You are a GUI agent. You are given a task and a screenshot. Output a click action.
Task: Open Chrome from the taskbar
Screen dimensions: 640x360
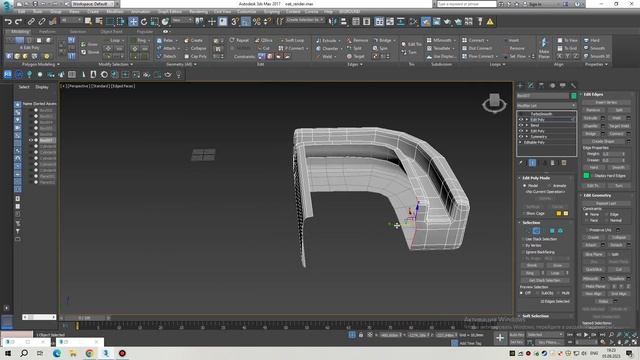89,353
